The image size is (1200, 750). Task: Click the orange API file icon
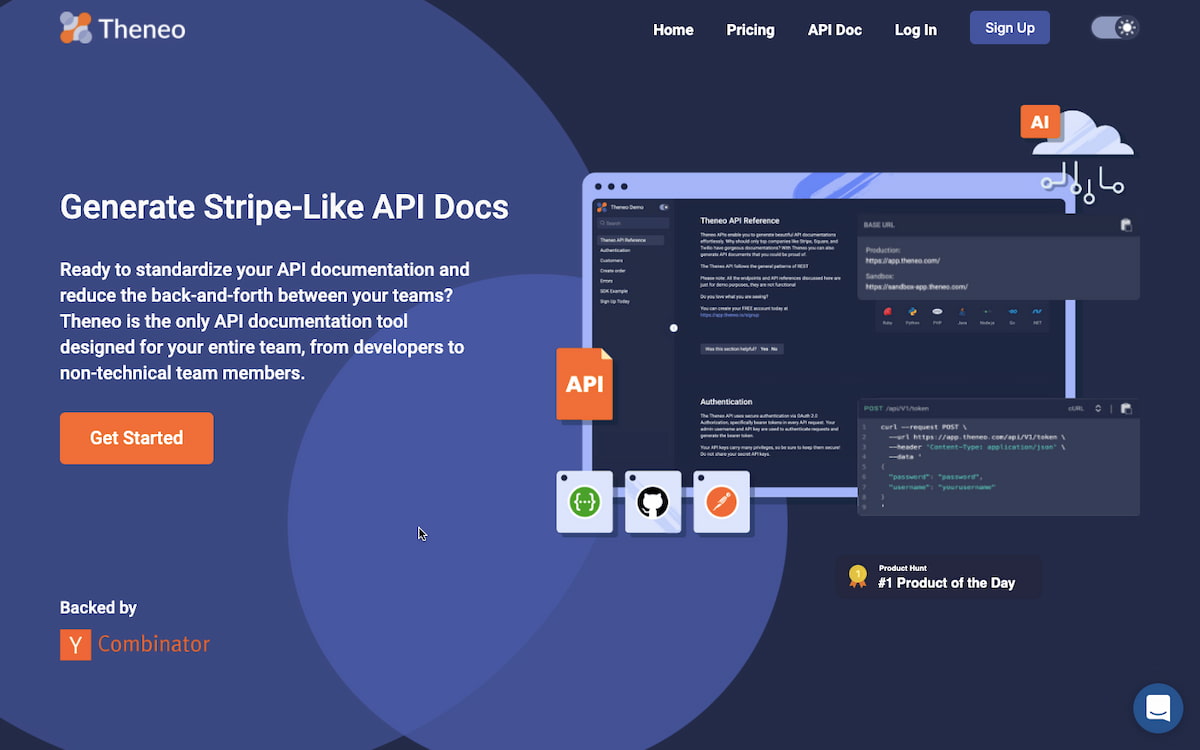[x=584, y=383]
